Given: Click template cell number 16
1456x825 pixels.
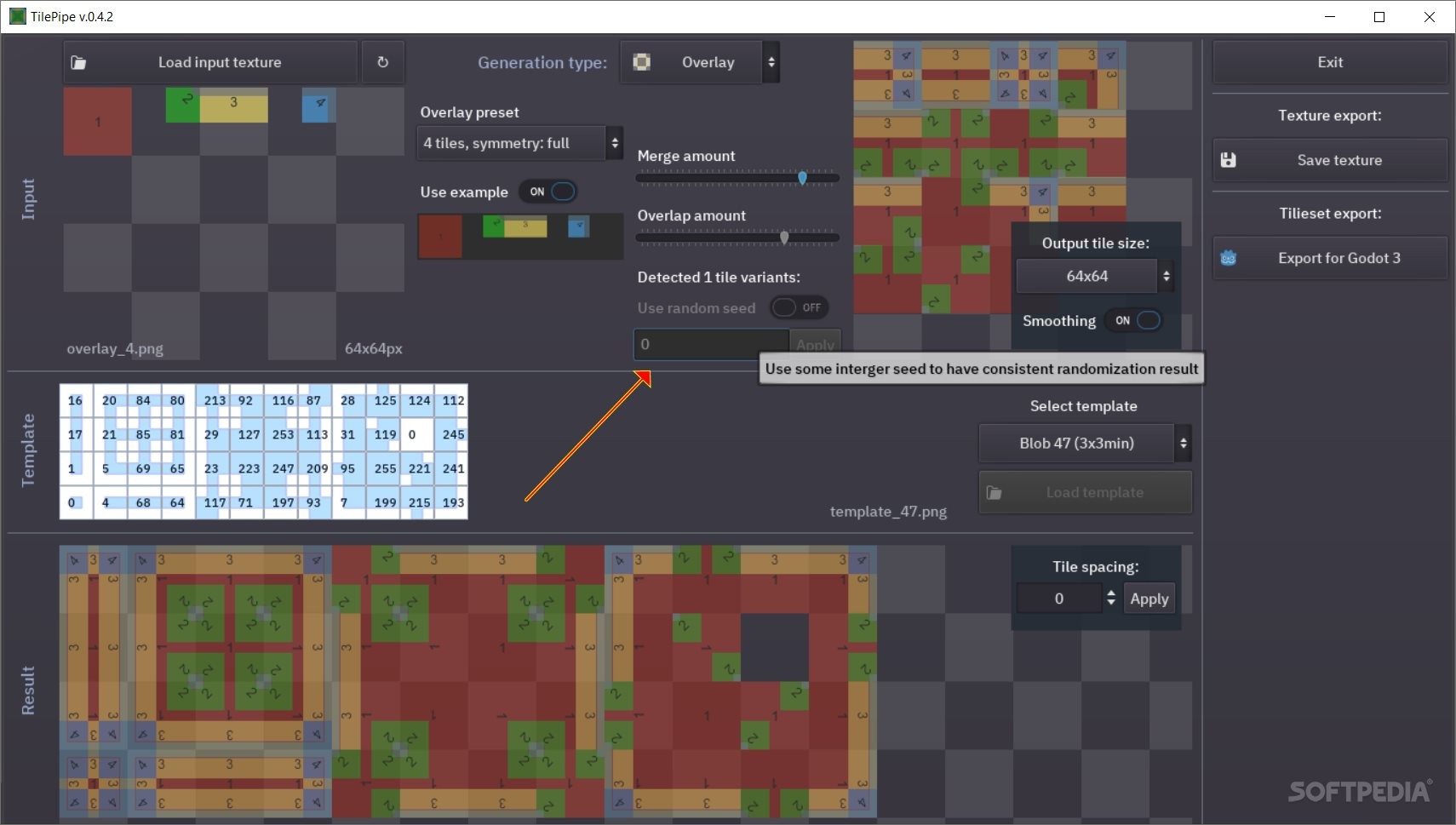Looking at the screenshot, I should coord(75,400).
